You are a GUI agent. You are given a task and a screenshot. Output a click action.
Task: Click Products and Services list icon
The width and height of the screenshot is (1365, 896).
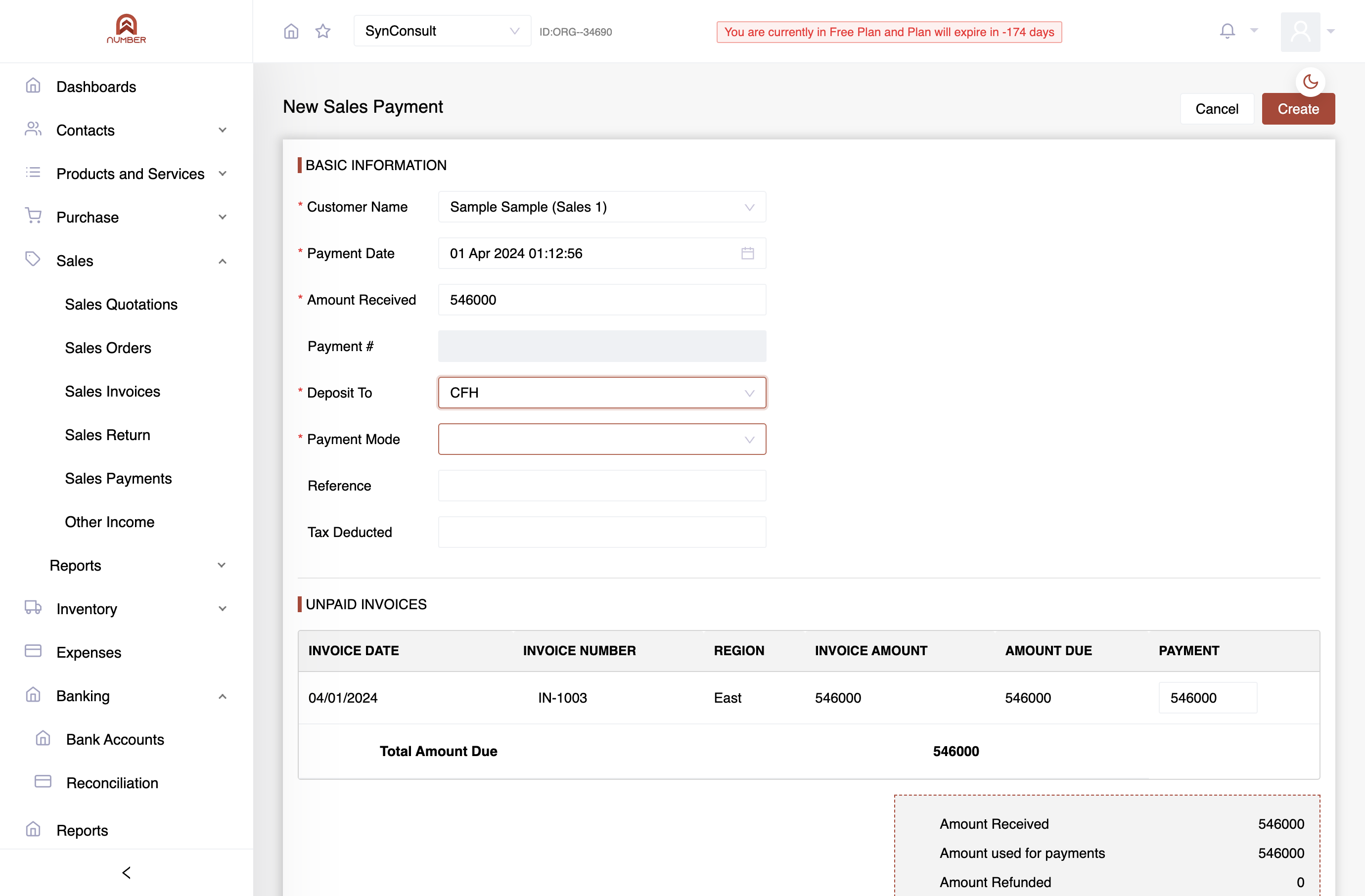tap(33, 173)
